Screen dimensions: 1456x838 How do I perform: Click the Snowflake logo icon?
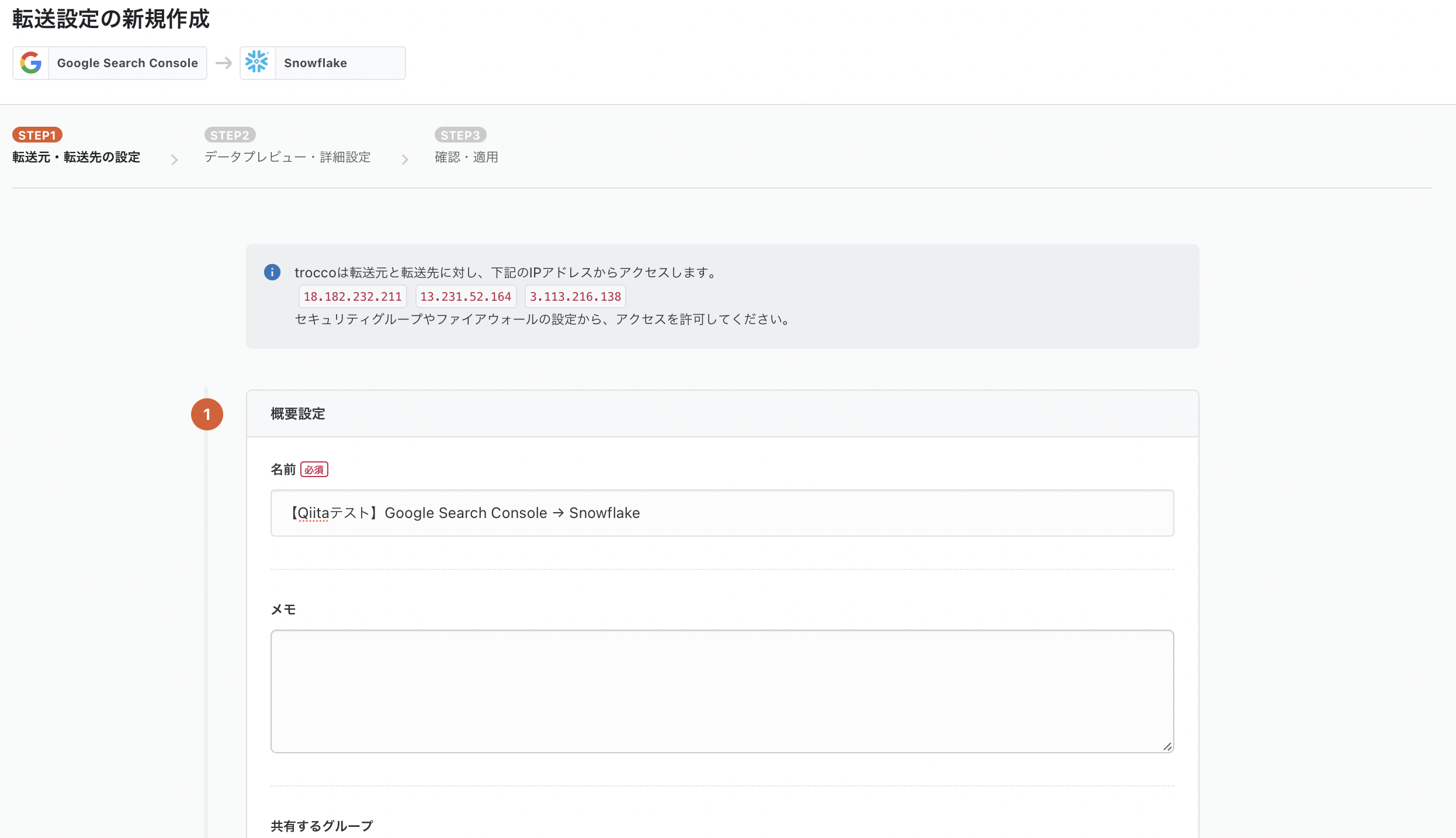(257, 62)
